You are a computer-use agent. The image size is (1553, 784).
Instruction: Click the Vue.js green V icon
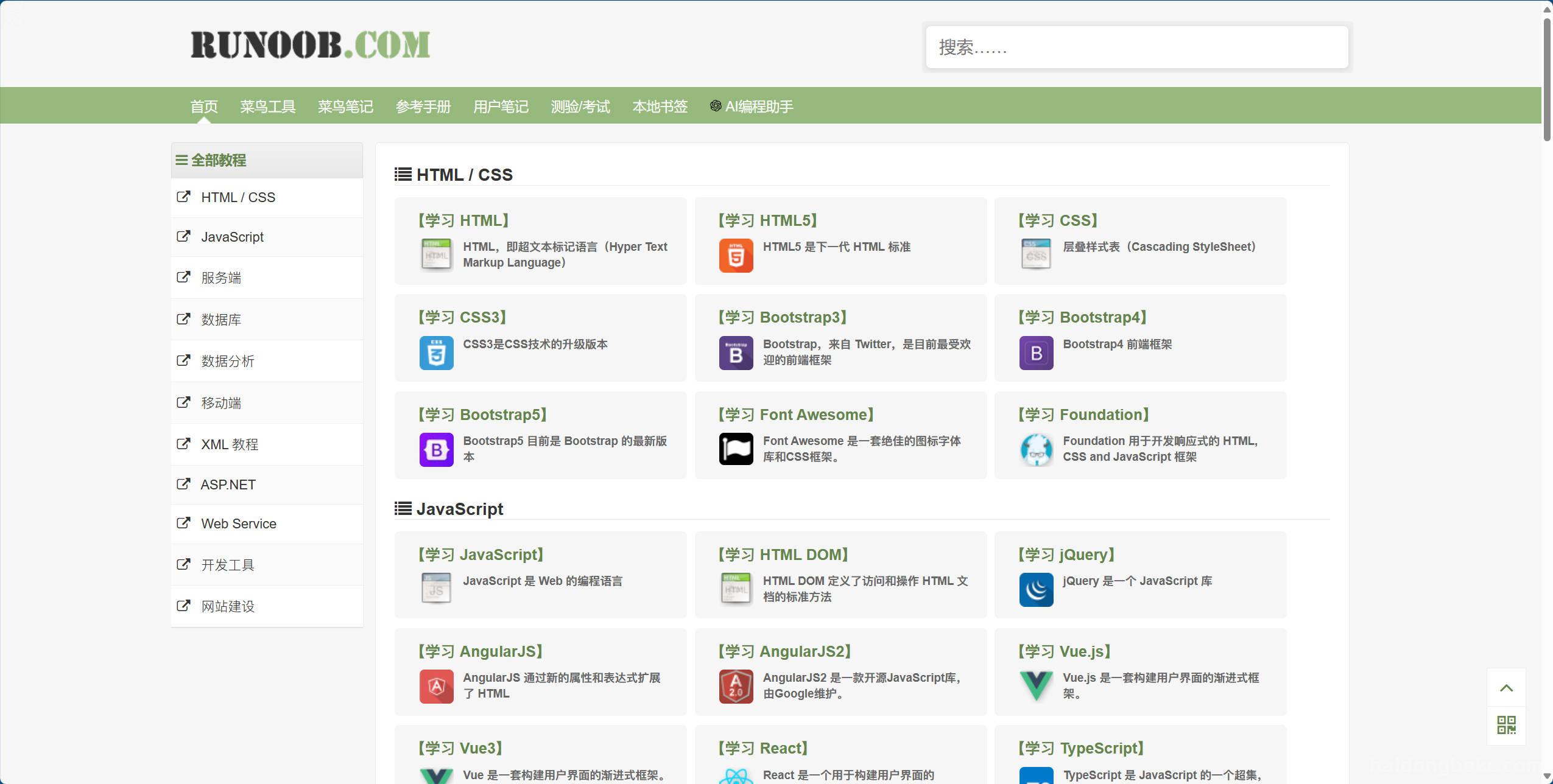click(1036, 686)
